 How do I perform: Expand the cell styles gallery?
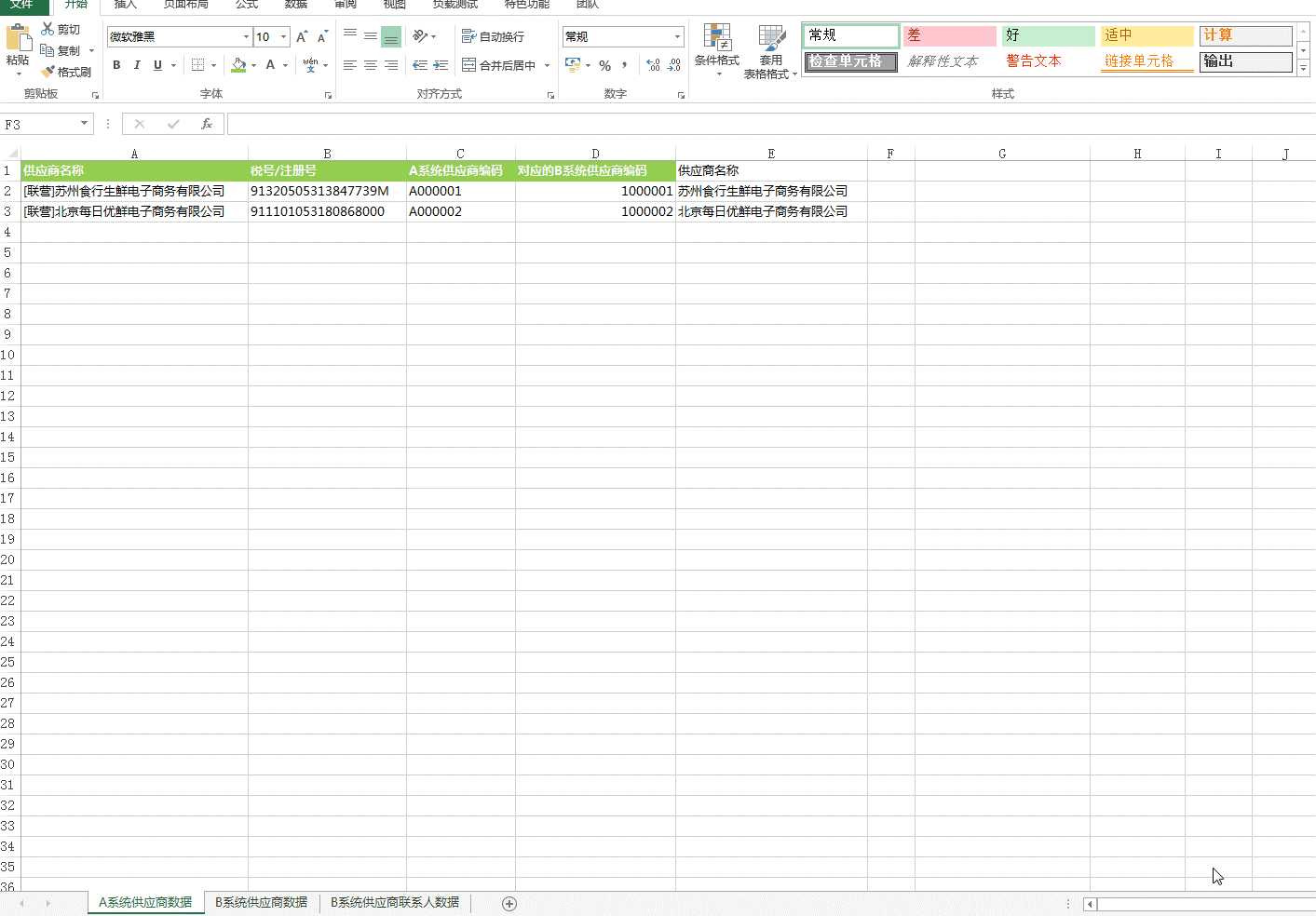(x=1303, y=69)
